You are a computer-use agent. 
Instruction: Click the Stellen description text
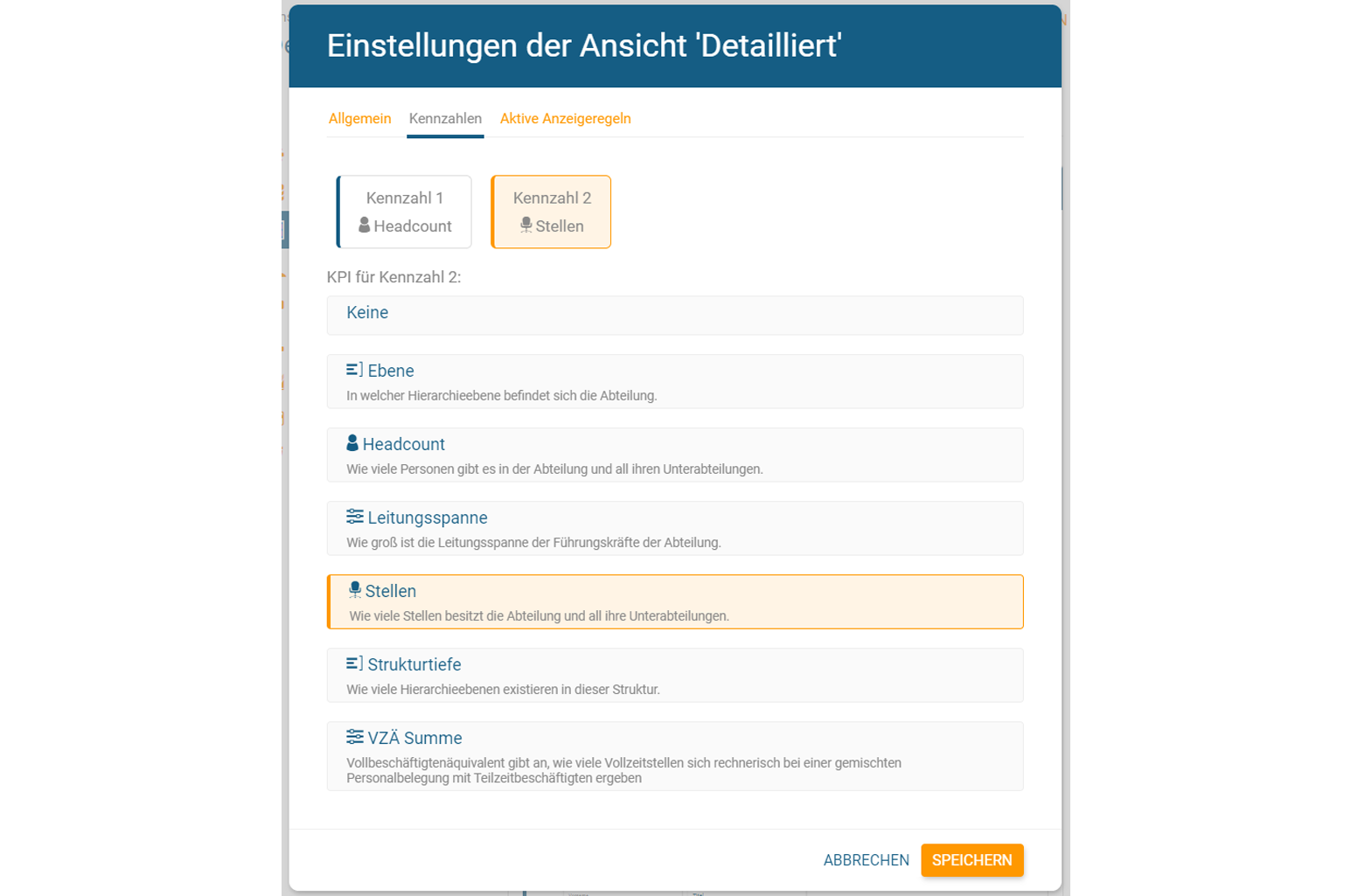(x=539, y=616)
